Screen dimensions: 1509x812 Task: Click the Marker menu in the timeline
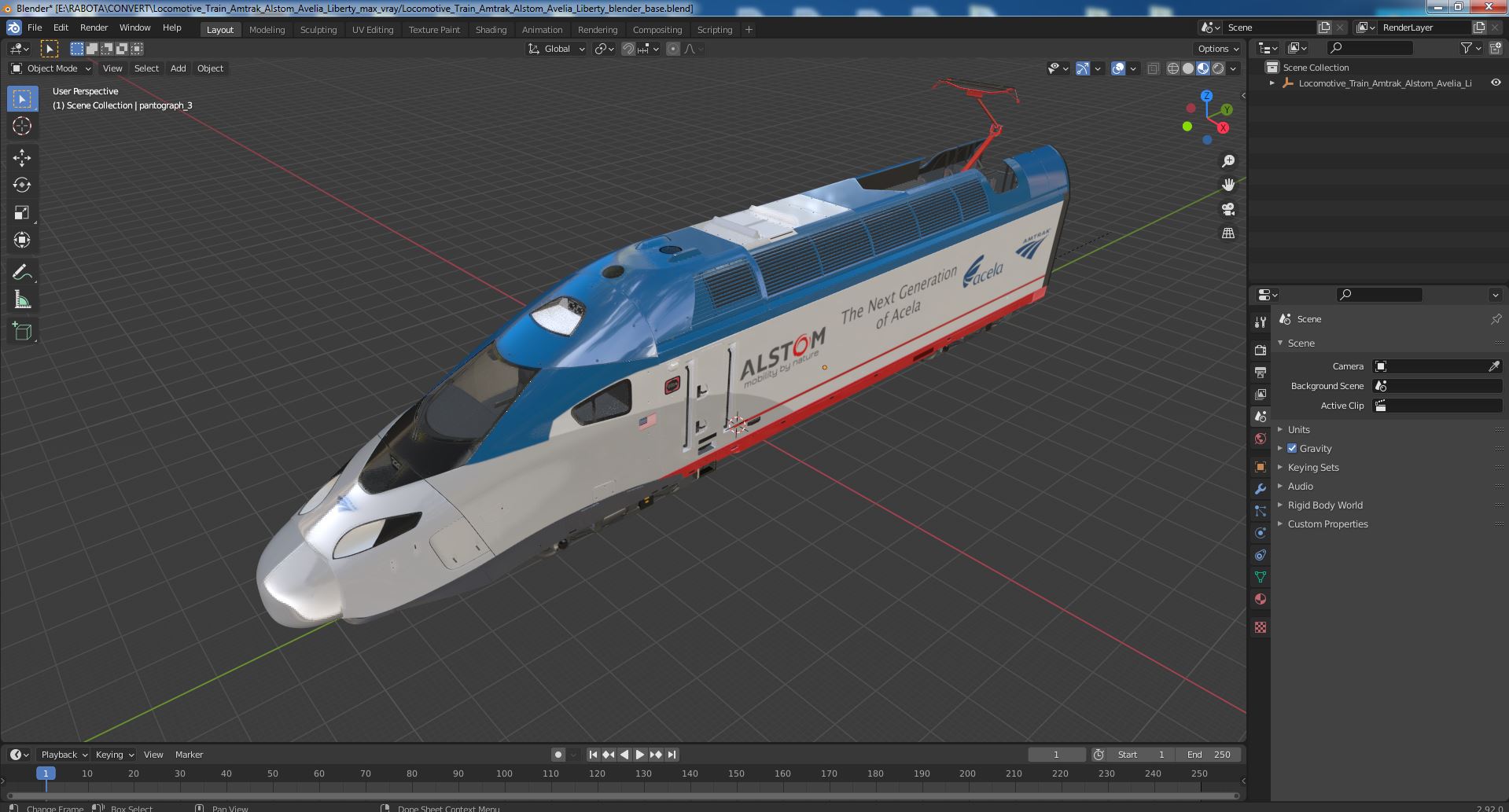pos(189,755)
